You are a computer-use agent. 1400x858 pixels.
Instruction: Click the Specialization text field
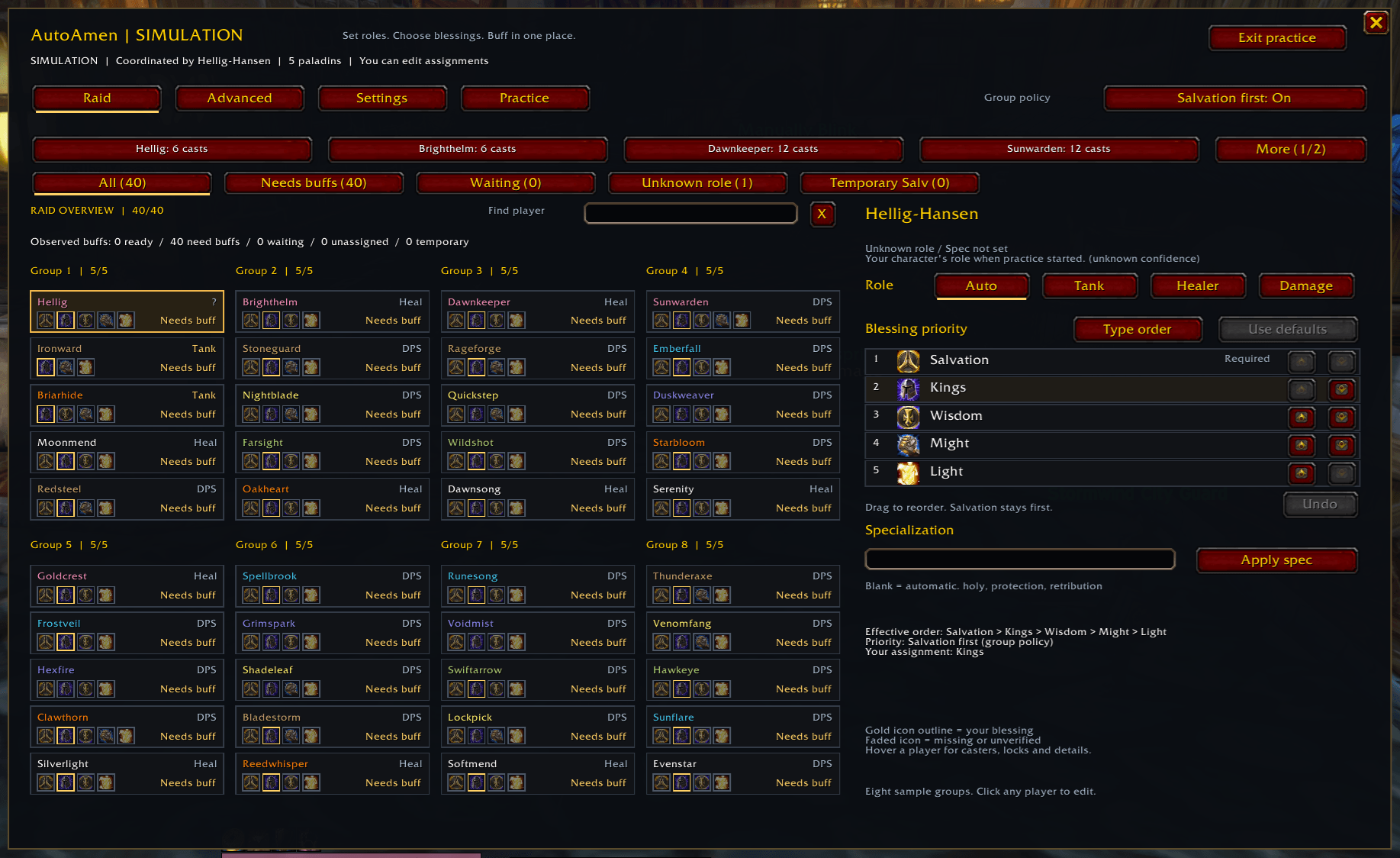coord(1020,560)
